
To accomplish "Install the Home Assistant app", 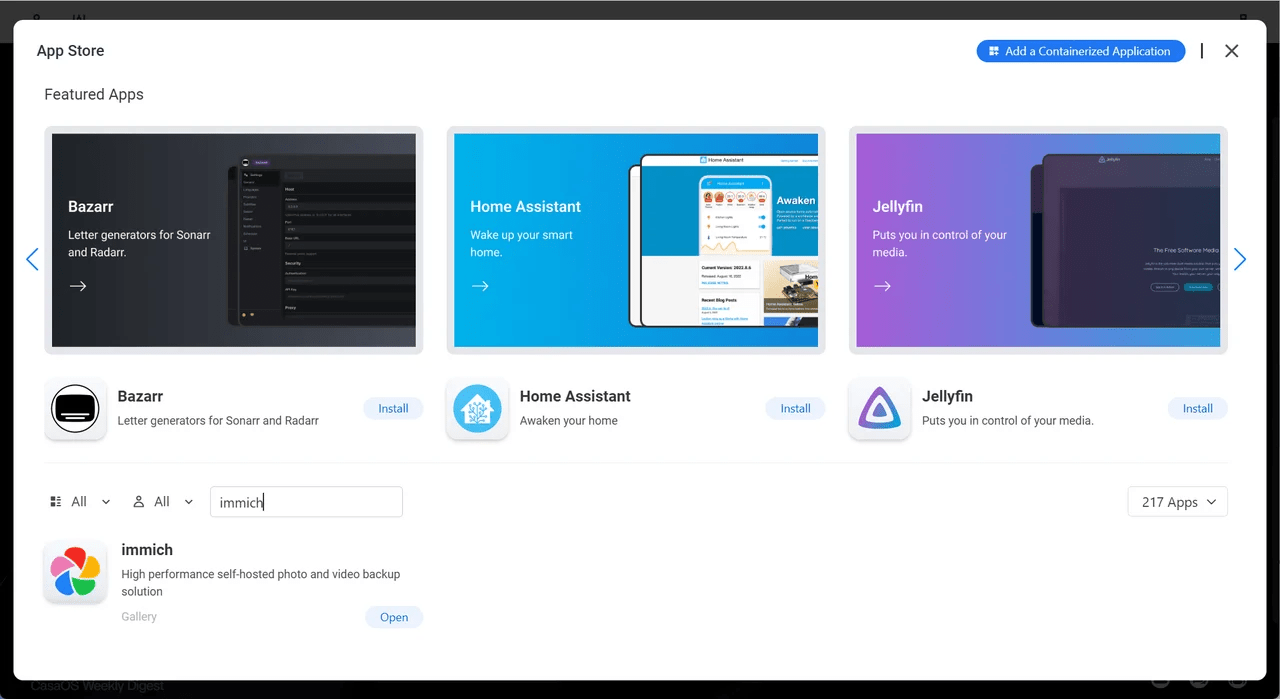I will click(x=795, y=408).
